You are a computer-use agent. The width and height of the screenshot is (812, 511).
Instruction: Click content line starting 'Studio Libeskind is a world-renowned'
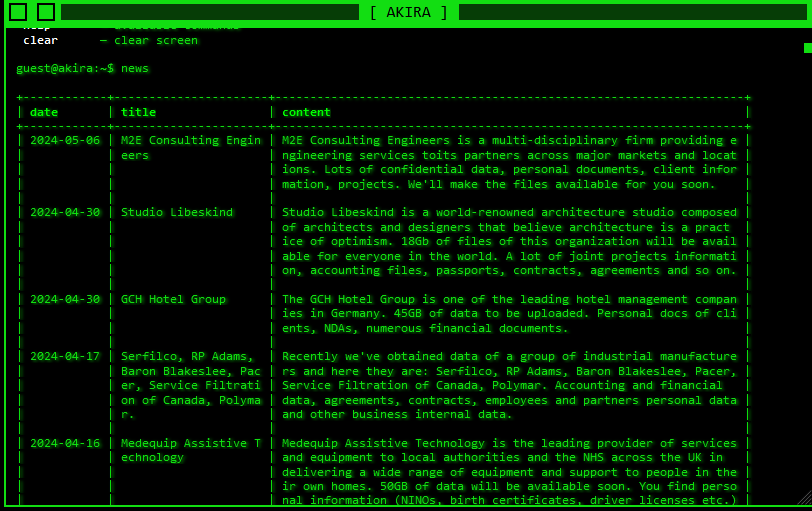pos(510,212)
